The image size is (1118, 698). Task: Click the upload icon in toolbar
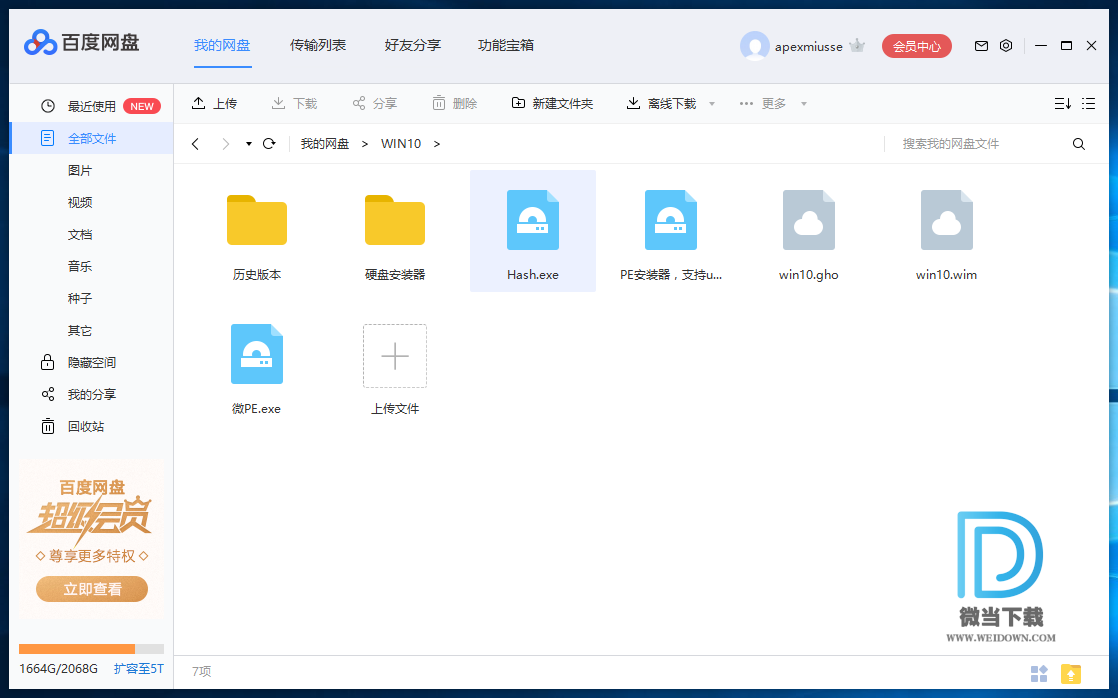coord(199,103)
